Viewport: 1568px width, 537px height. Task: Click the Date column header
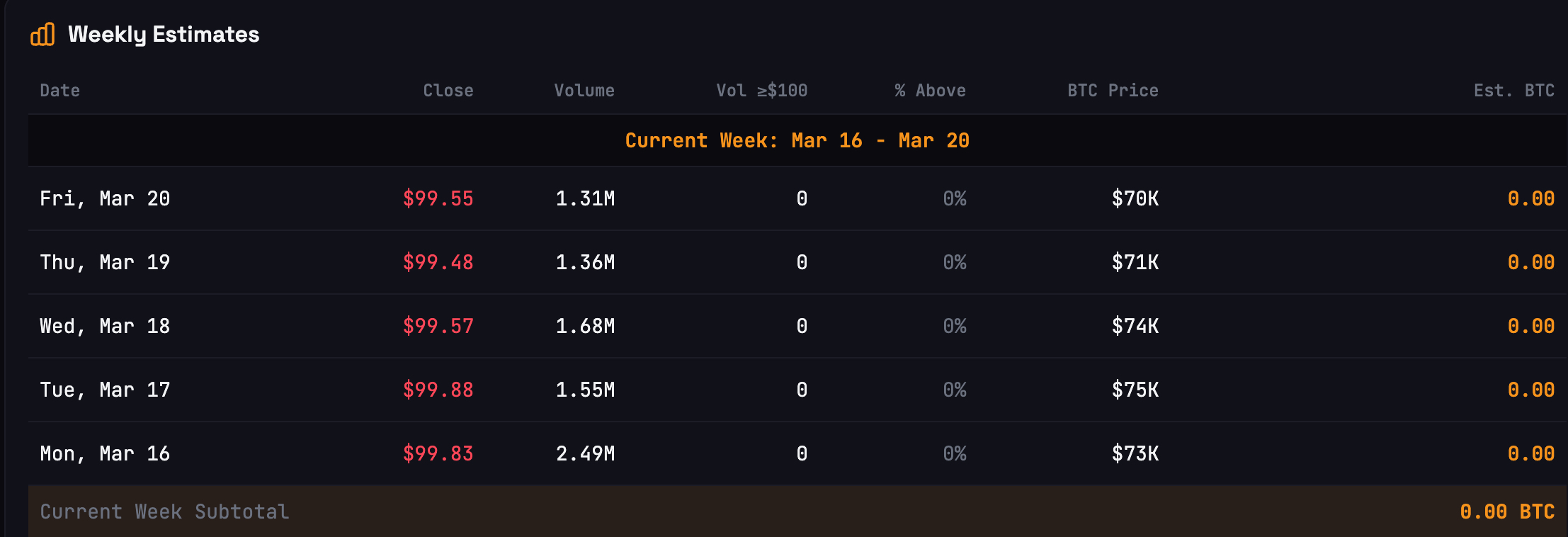click(x=59, y=91)
